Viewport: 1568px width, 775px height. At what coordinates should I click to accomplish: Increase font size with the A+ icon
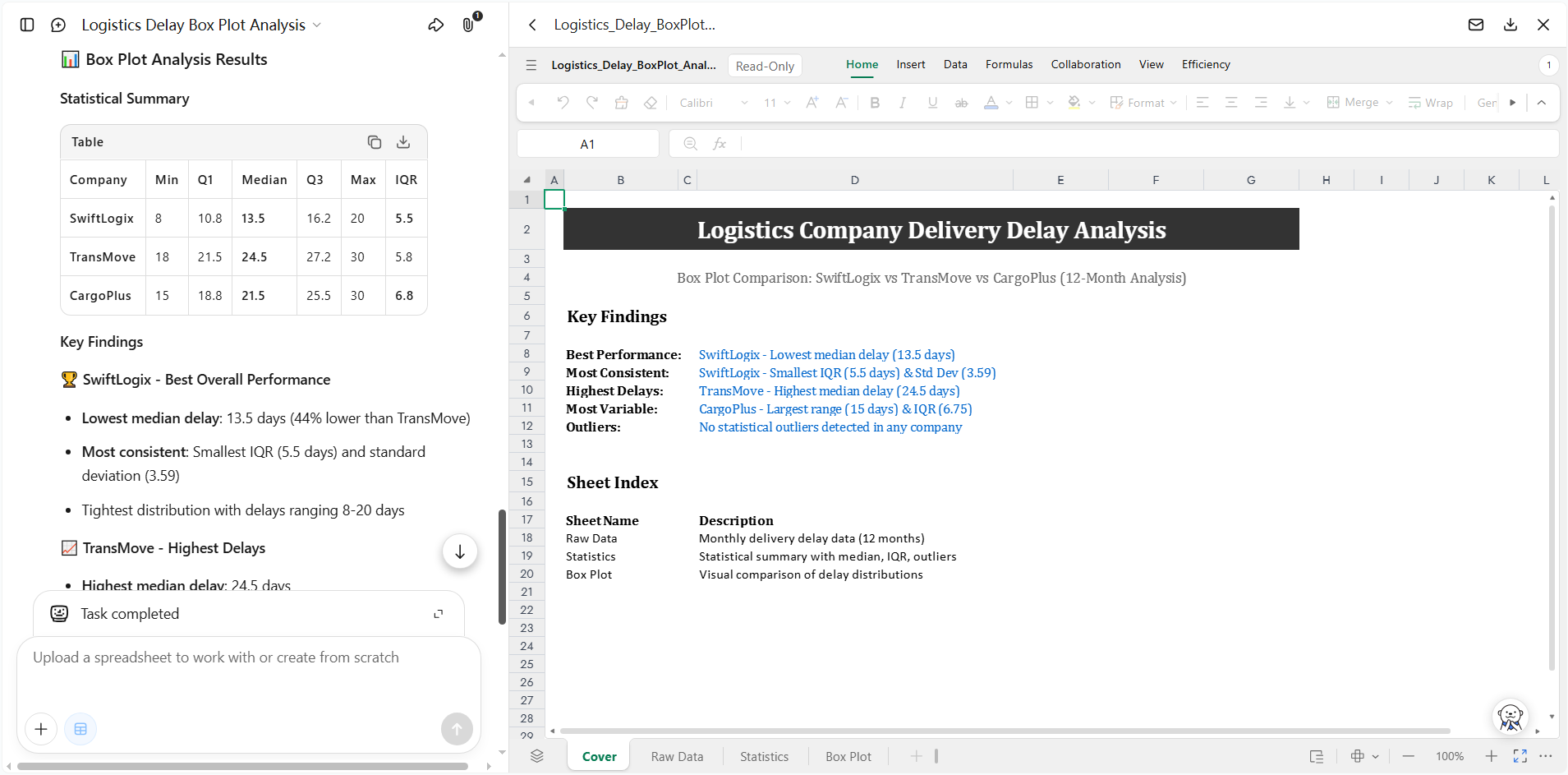pos(812,103)
